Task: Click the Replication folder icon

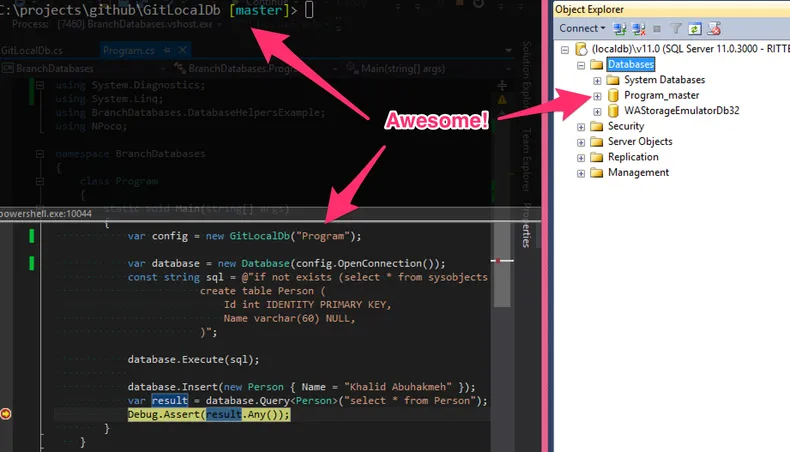Action: (x=597, y=157)
